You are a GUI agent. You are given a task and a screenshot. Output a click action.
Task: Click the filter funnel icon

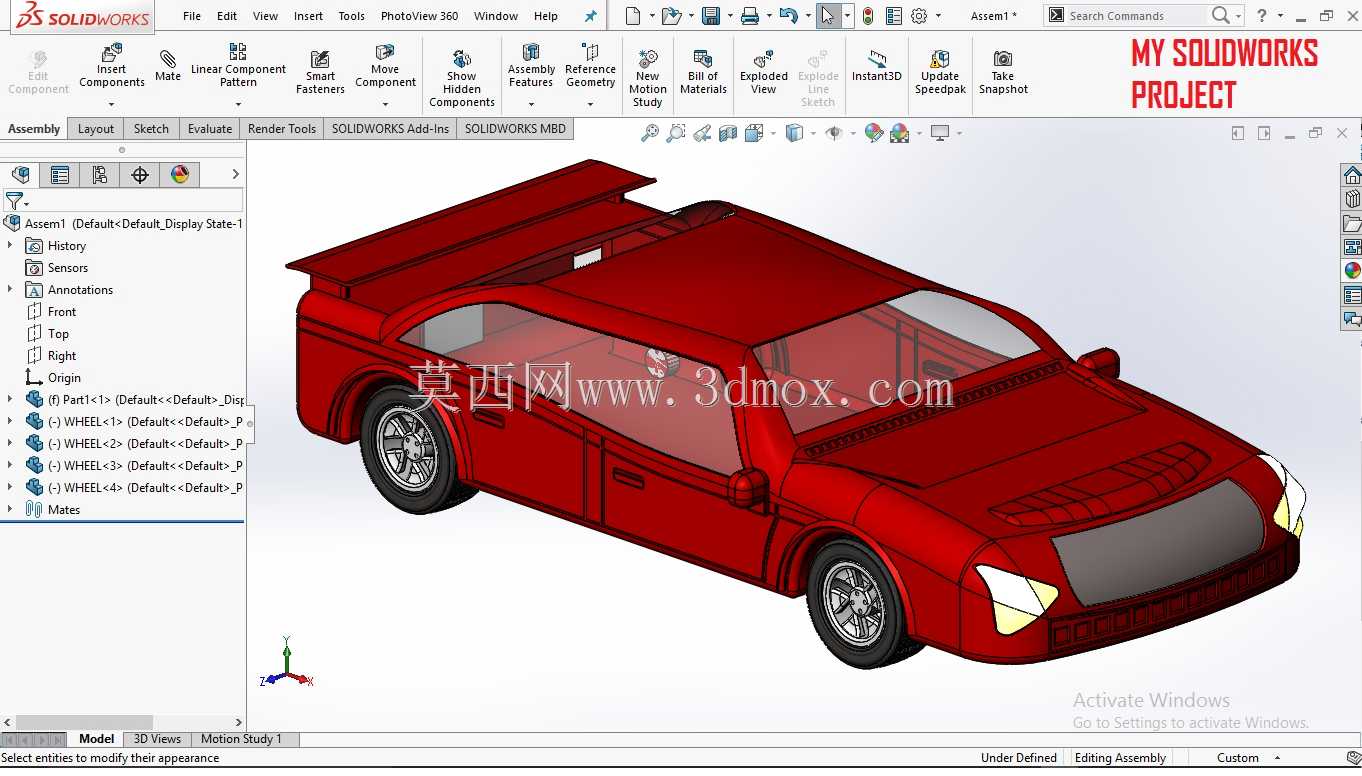coord(14,201)
